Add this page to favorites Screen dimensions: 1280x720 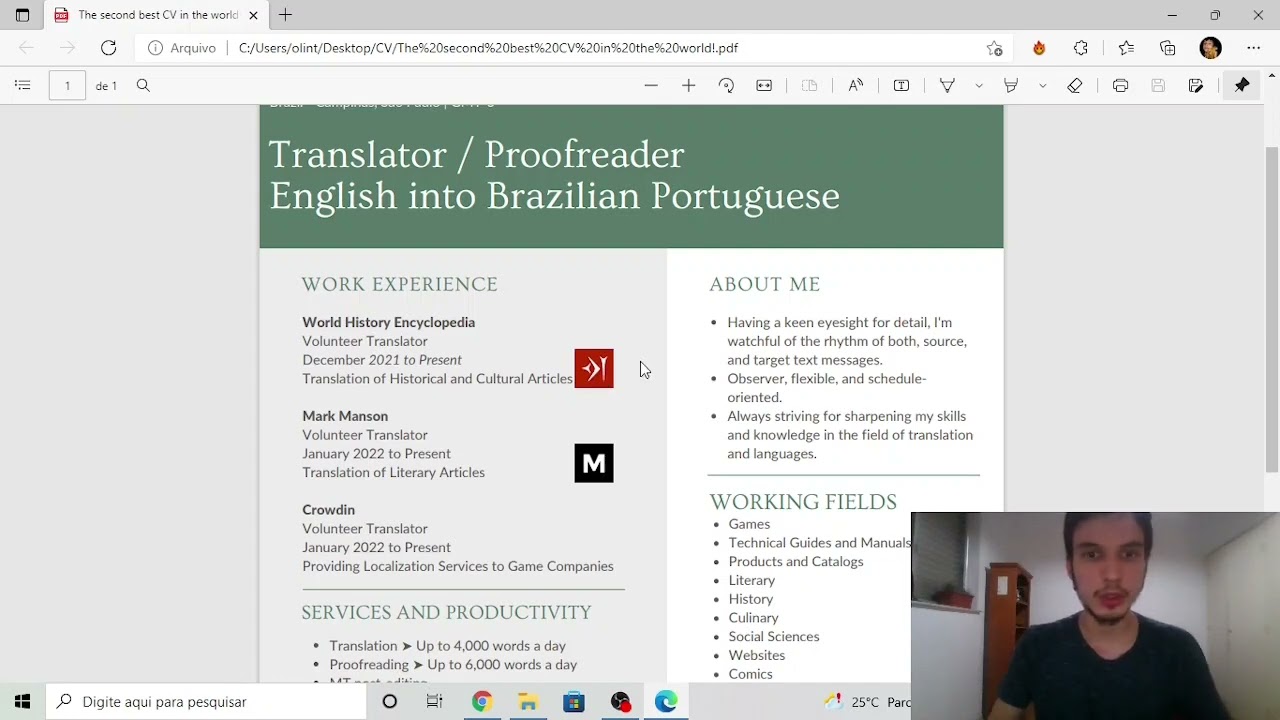coord(994,48)
